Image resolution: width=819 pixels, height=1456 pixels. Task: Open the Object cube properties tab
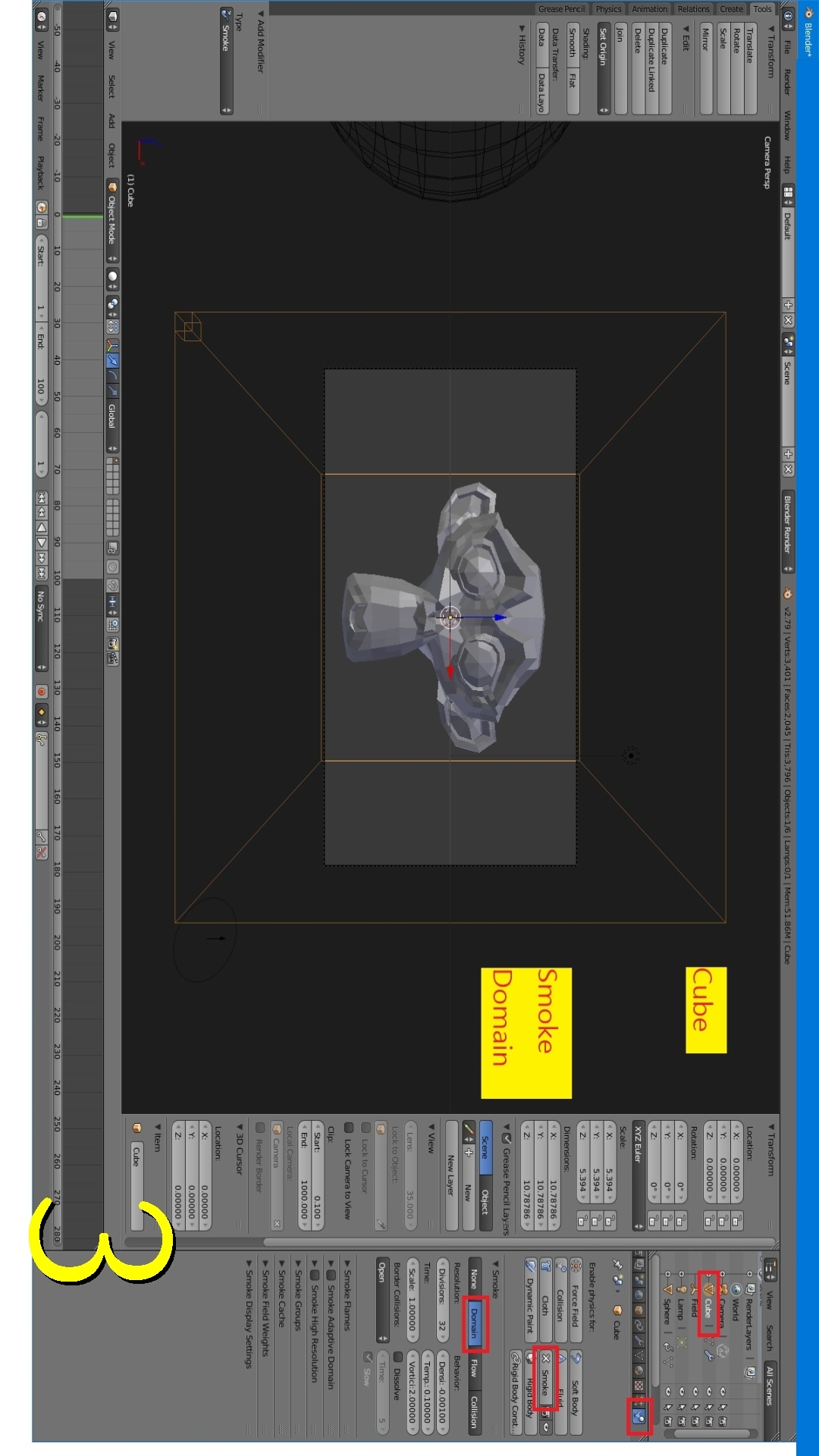coord(639,1310)
